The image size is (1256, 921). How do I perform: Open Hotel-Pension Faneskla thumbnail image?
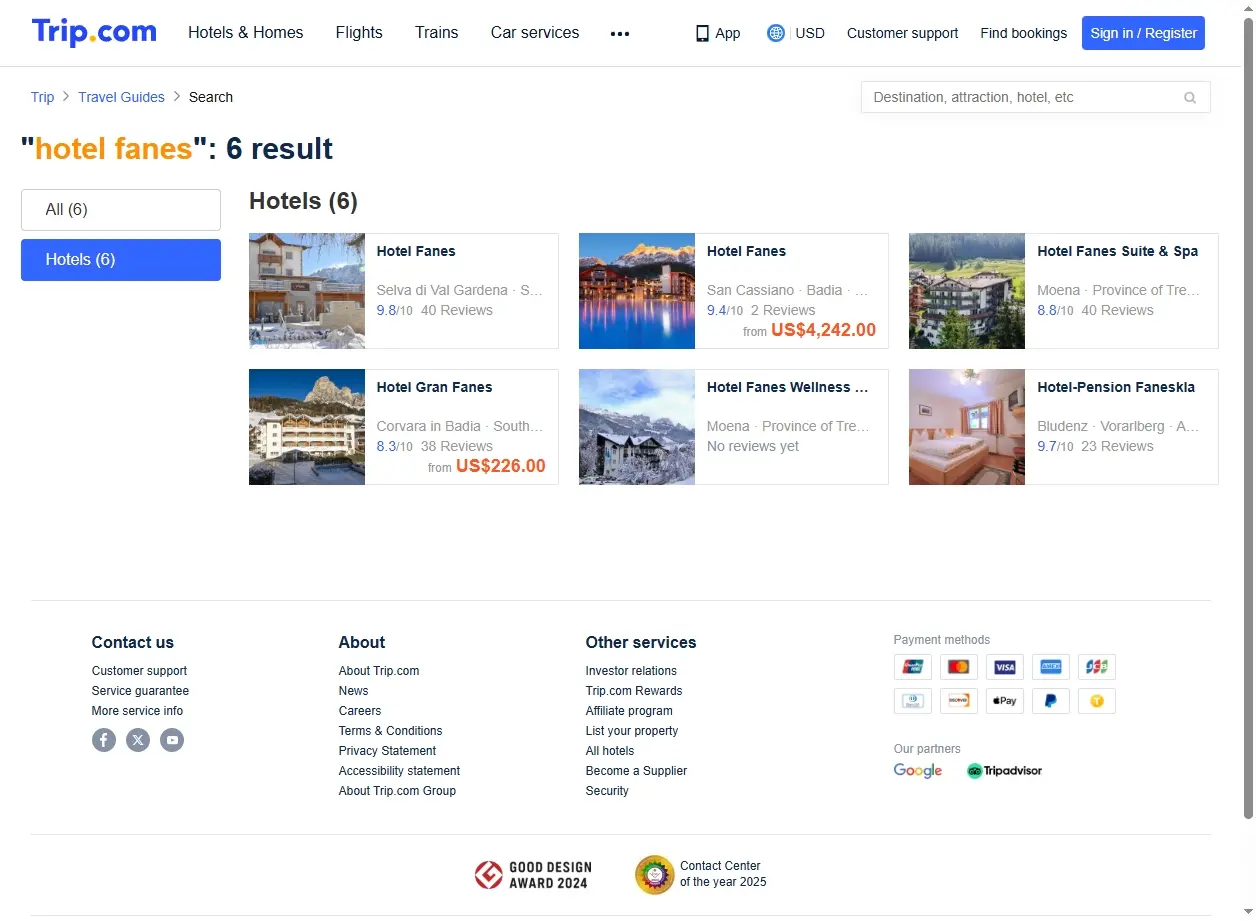(x=967, y=427)
